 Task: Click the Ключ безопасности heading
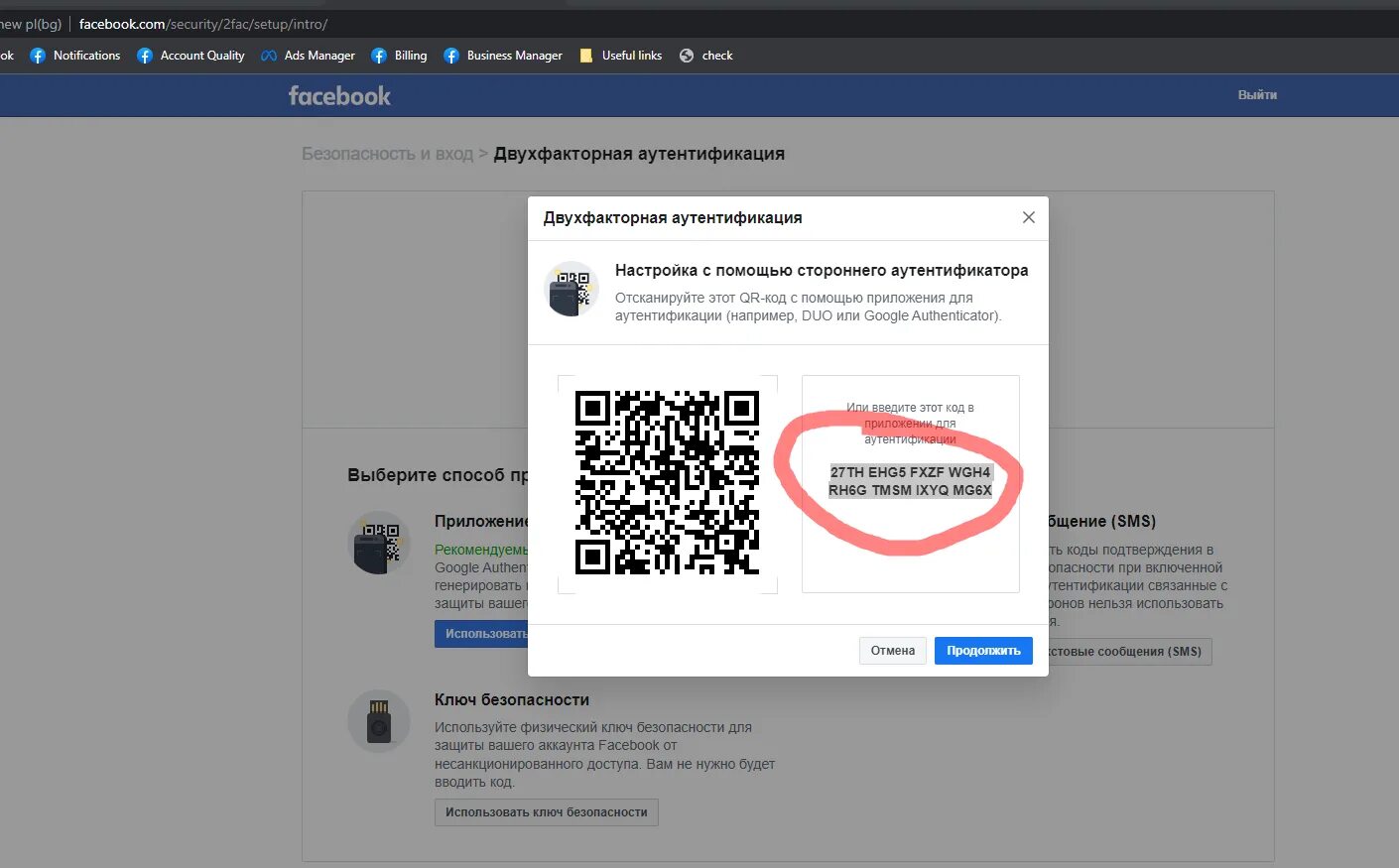[x=512, y=699]
